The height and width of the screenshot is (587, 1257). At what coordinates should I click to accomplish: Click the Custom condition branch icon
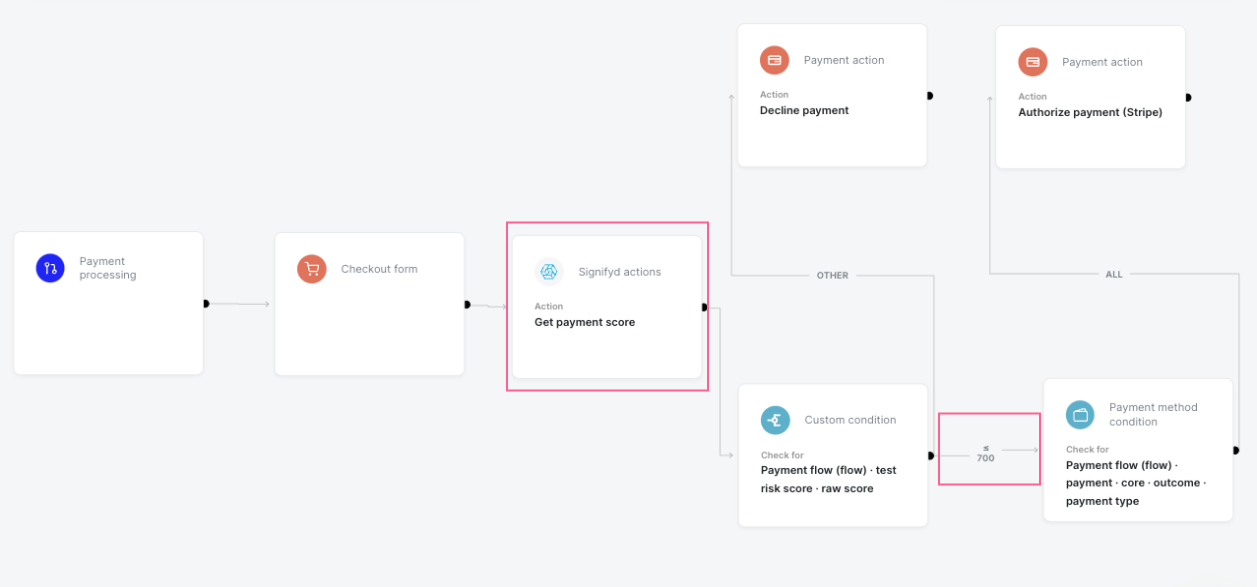(775, 420)
